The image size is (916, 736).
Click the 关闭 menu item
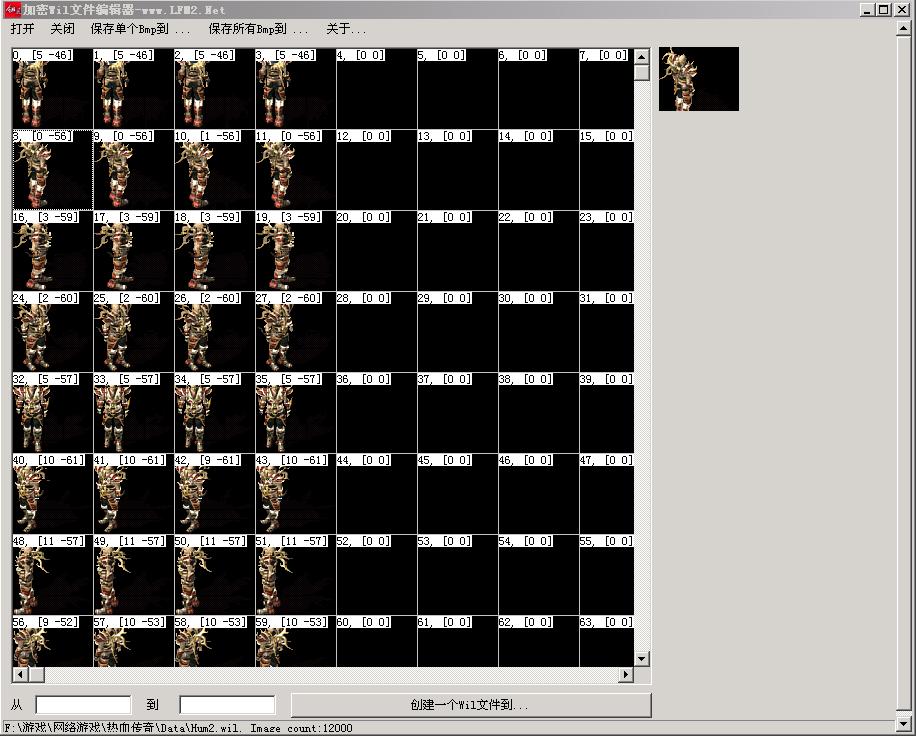[x=62, y=29]
